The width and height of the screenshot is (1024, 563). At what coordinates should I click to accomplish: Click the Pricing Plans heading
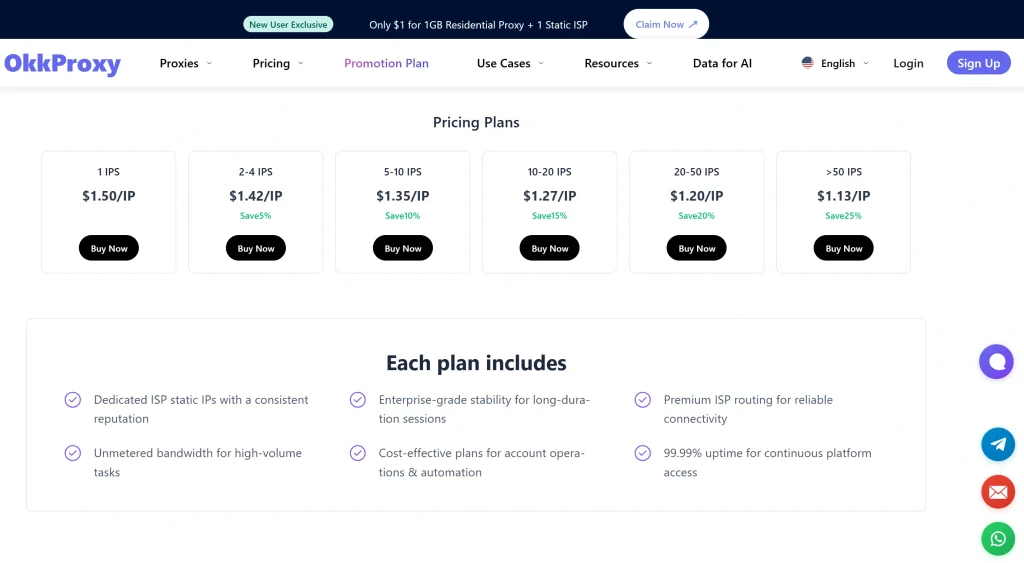tap(476, 122)
